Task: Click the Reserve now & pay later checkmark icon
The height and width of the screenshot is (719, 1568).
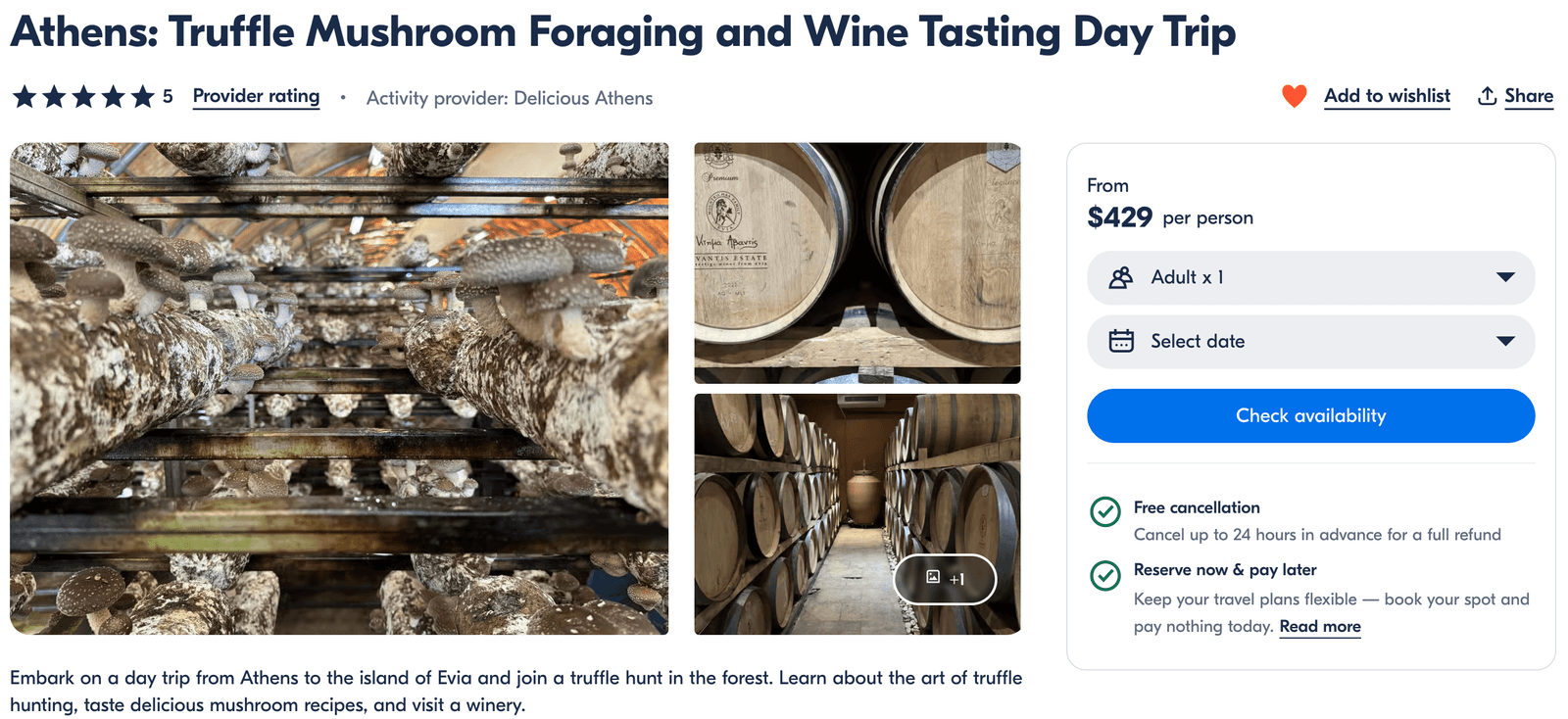Action: (x=1105, y=575)
